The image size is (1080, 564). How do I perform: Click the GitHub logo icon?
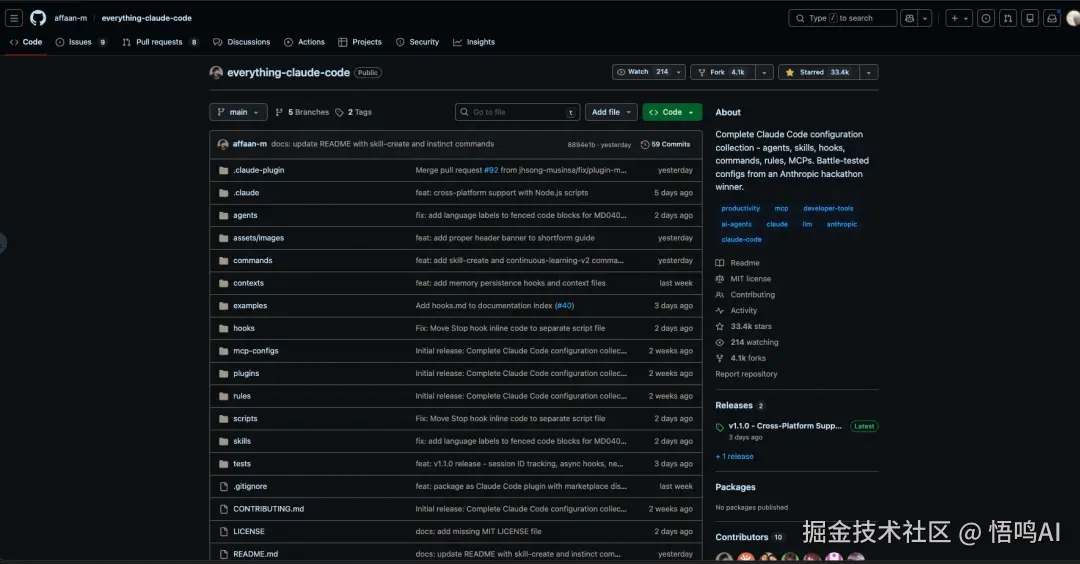38,18
